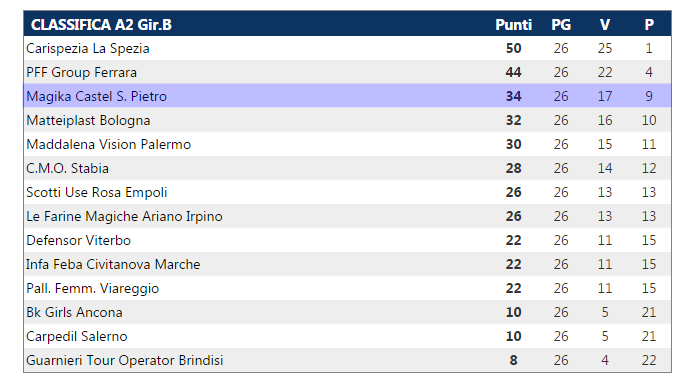Screen dimensions: 686x388
Task: Click the Defensor Viterbo team name
Action: (x=78, y=240)
